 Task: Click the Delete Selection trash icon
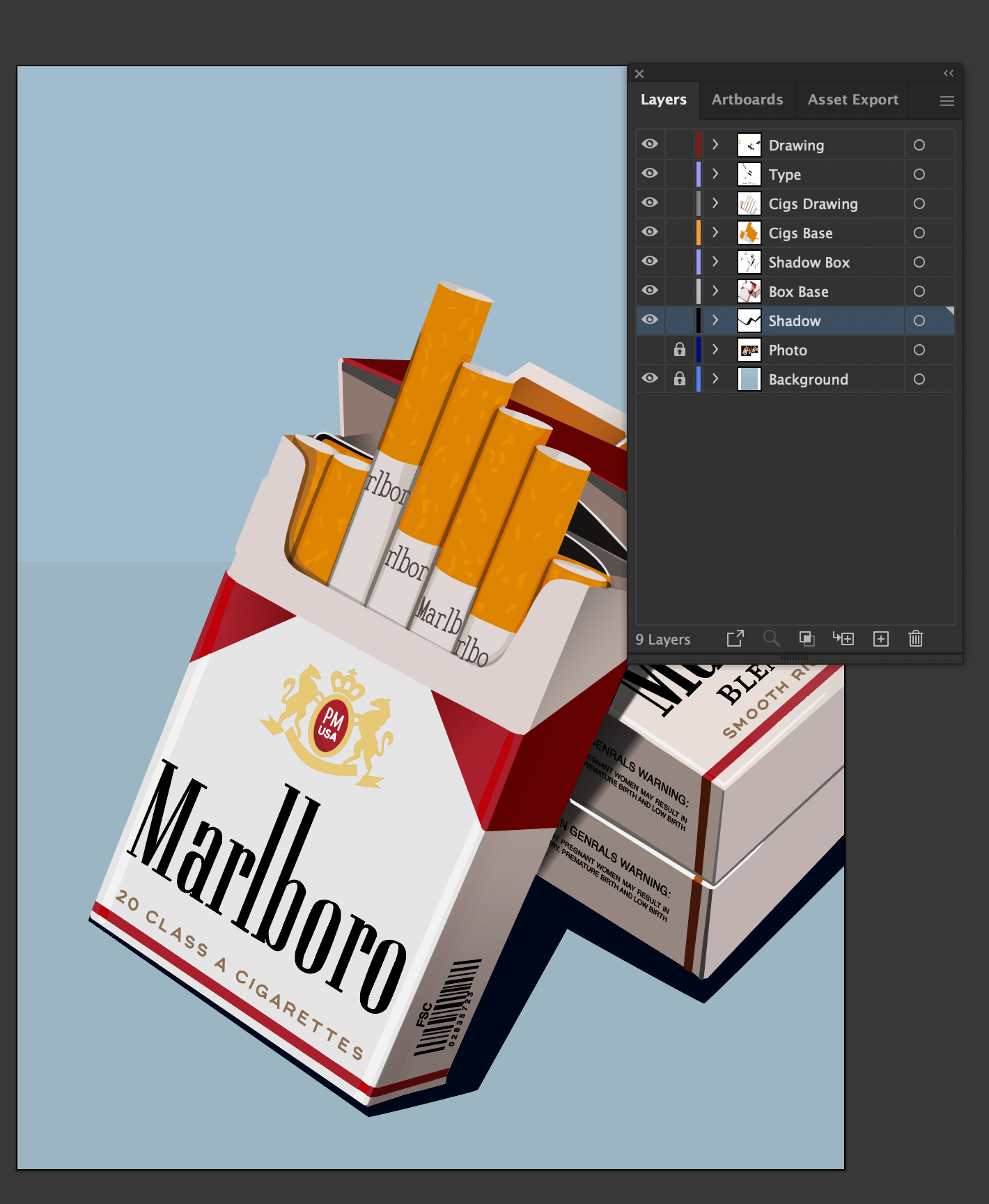(x=916, y=638)
